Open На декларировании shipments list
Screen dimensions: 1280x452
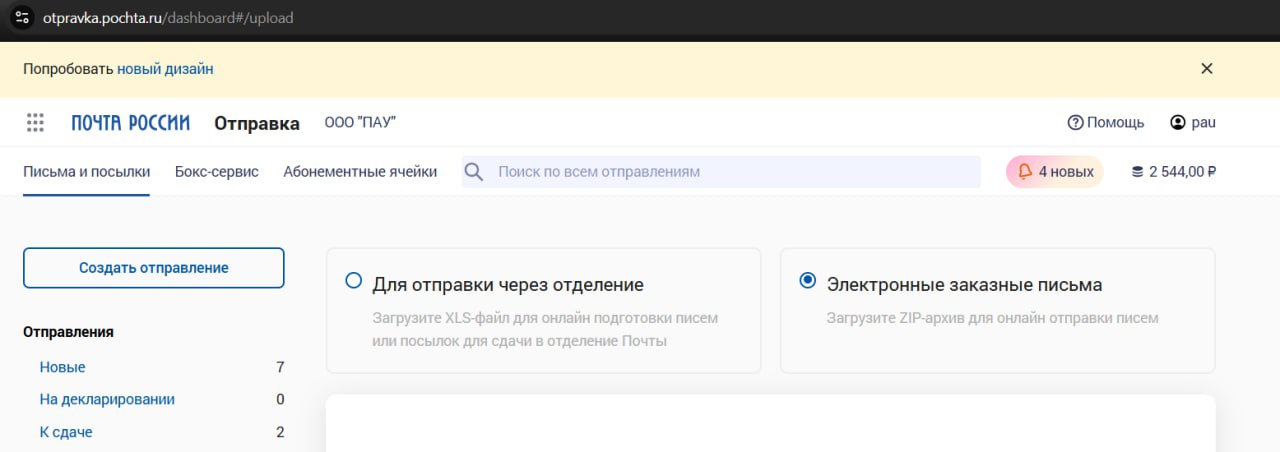pos(107,399)
